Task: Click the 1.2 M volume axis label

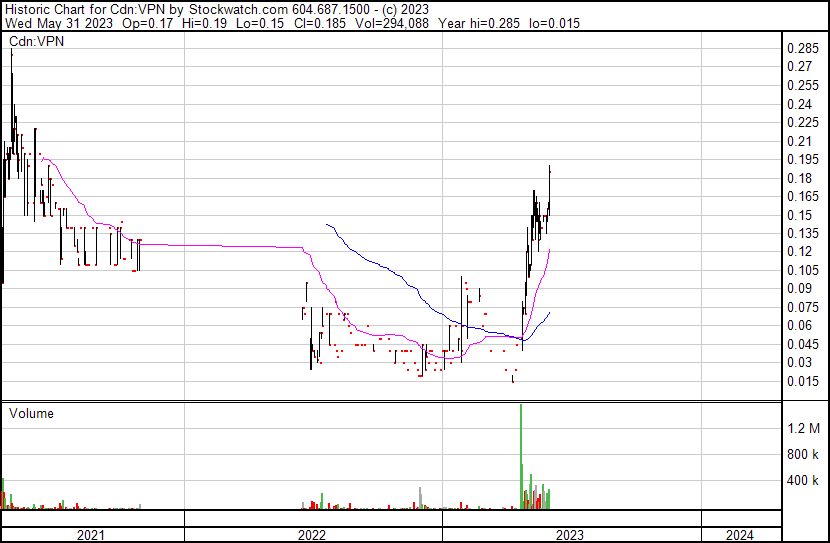Action: pos(804,428)
